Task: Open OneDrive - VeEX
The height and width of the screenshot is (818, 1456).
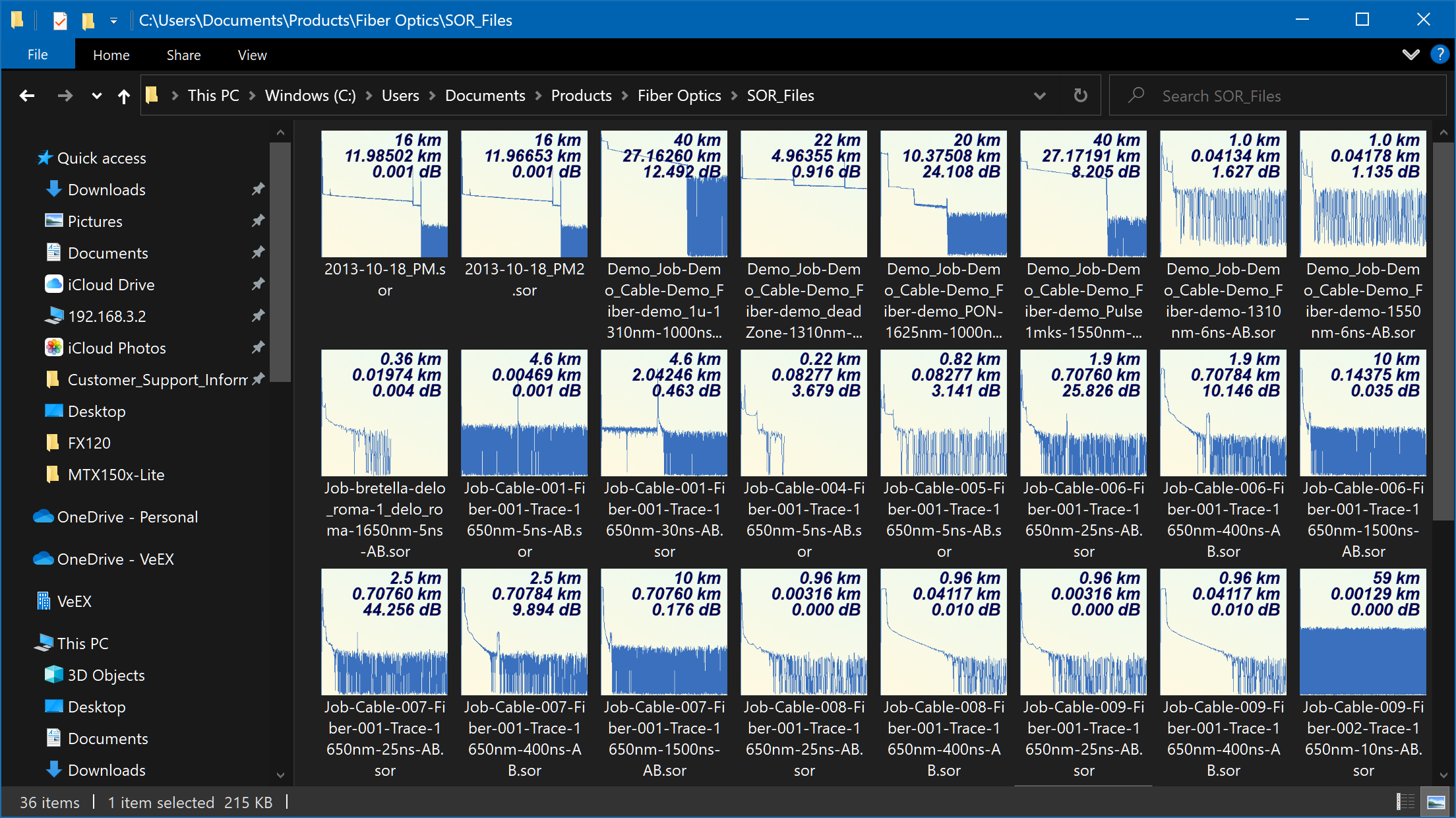Action: [115, 559]
